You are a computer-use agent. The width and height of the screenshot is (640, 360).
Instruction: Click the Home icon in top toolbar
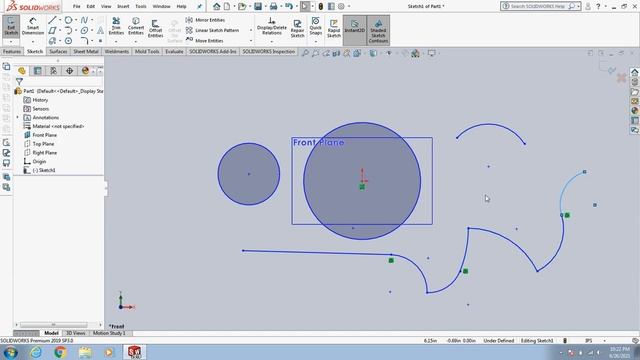click(x=217, y=6)
